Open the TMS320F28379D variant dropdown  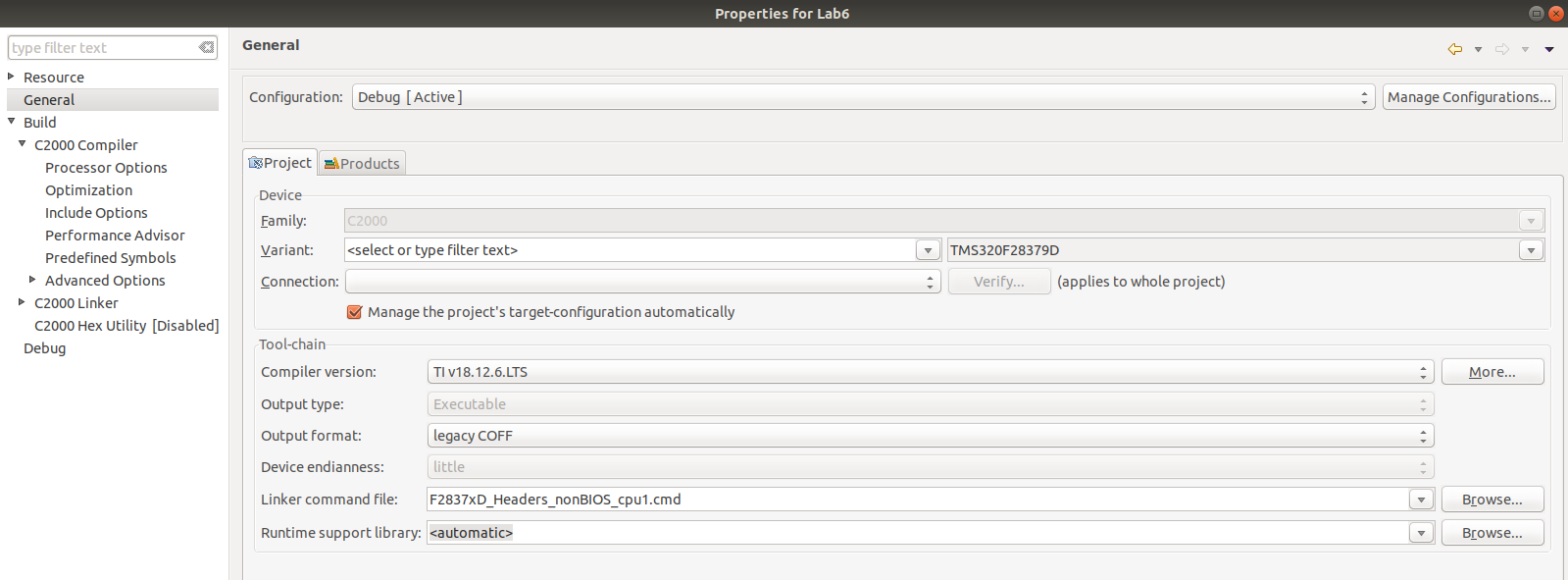pos(1531,250)
